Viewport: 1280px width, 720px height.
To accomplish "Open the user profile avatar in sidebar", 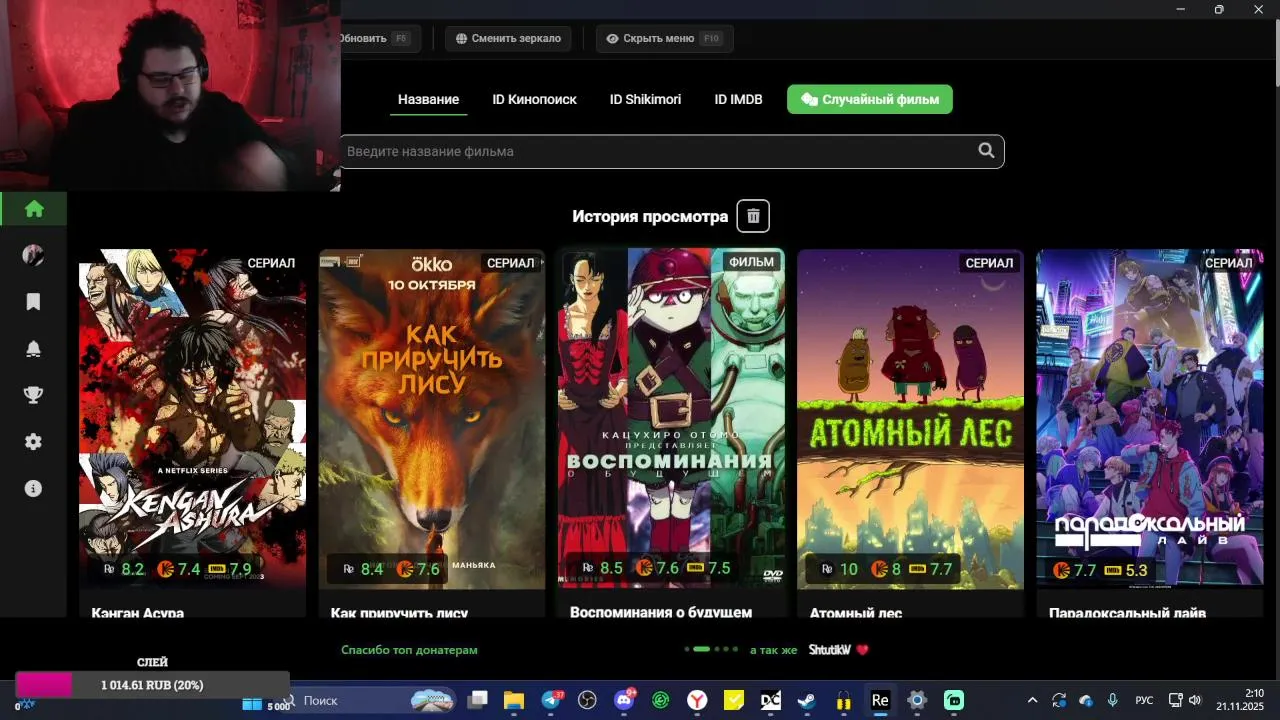I will coord(33,255).
